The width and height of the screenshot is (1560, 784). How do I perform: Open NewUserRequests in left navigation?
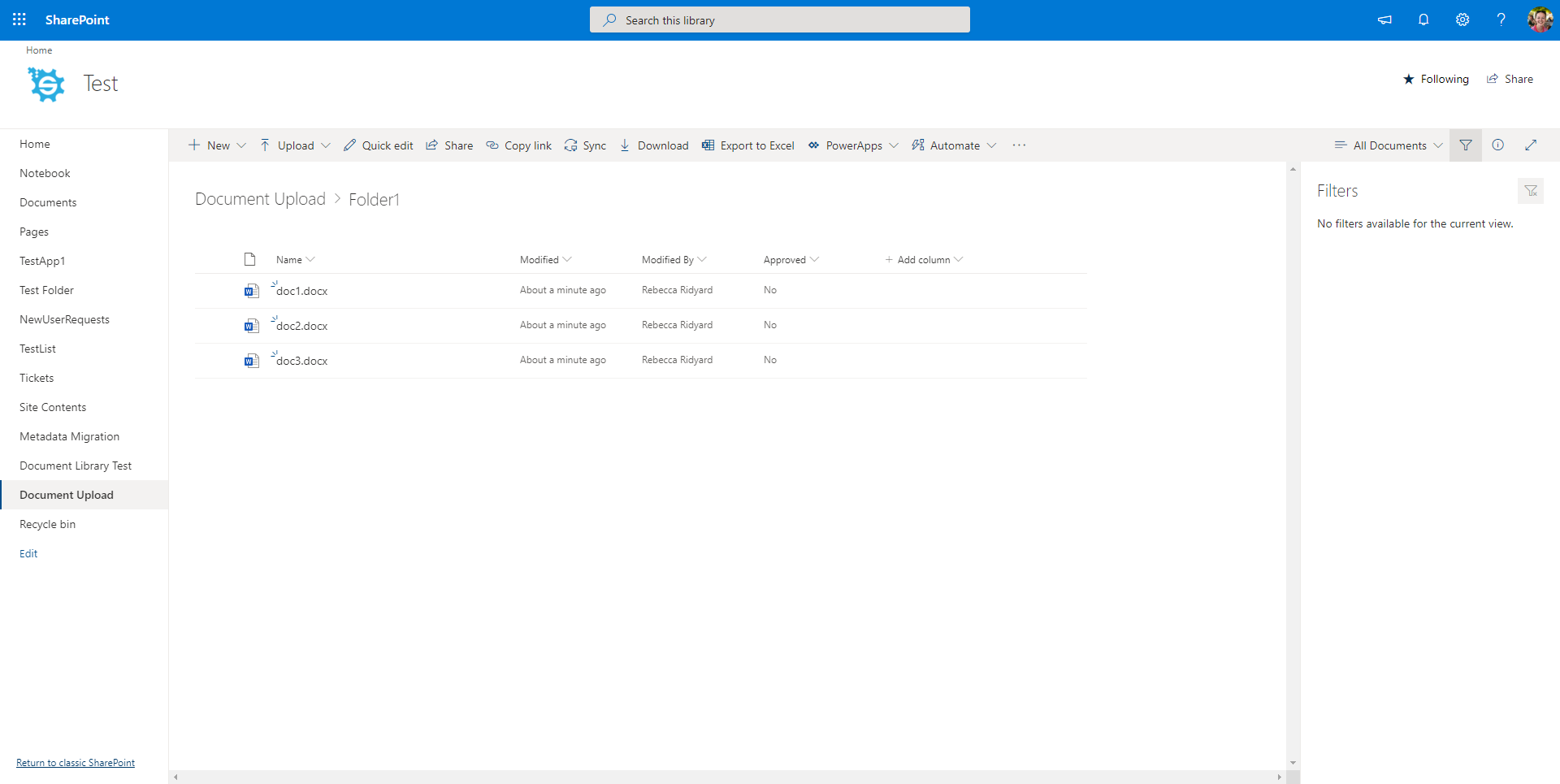pyautogui.click(x=64, y=319)
